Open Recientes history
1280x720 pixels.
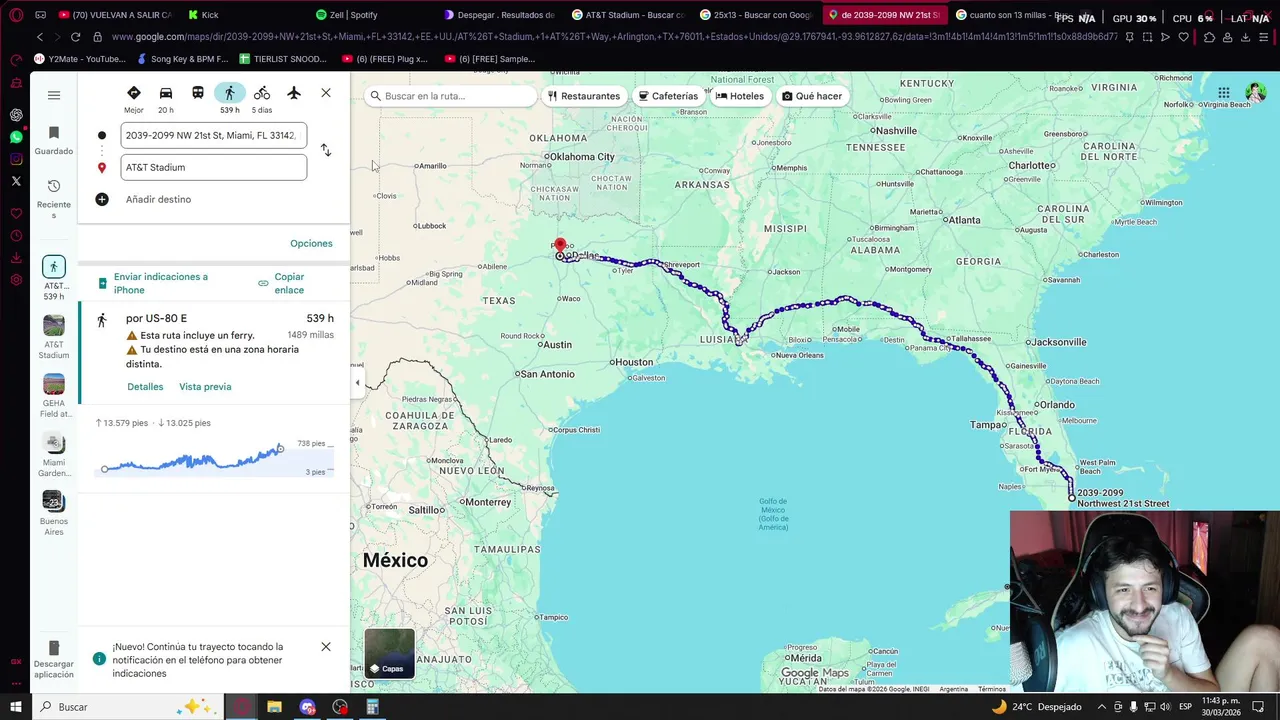54,199
